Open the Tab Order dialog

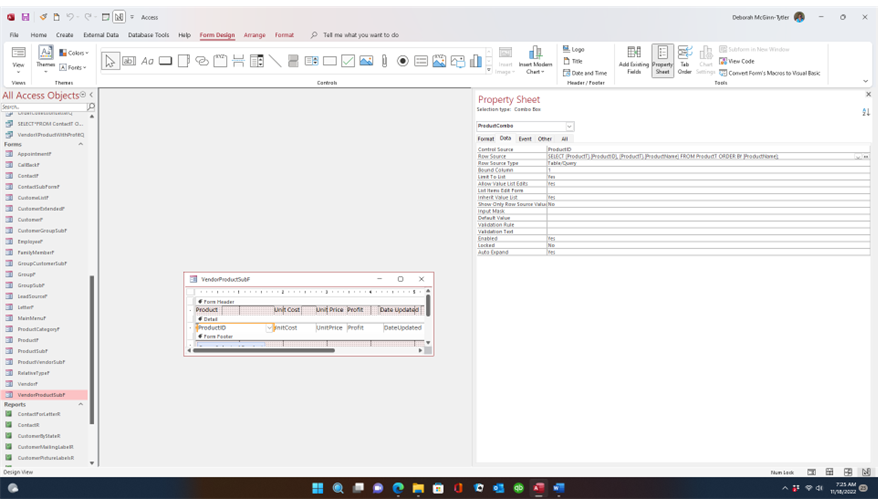685,60
